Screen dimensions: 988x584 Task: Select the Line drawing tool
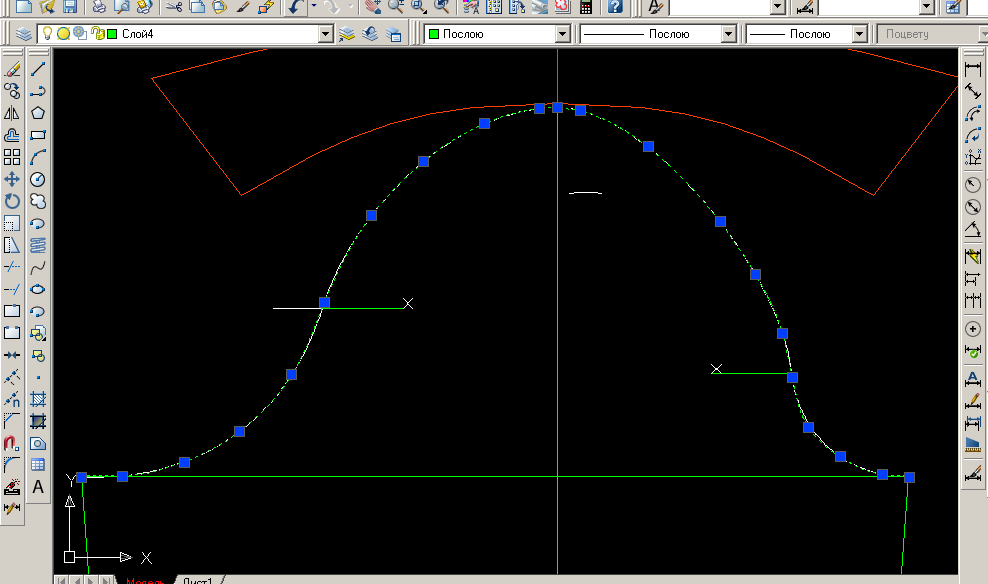pos(38,70)
